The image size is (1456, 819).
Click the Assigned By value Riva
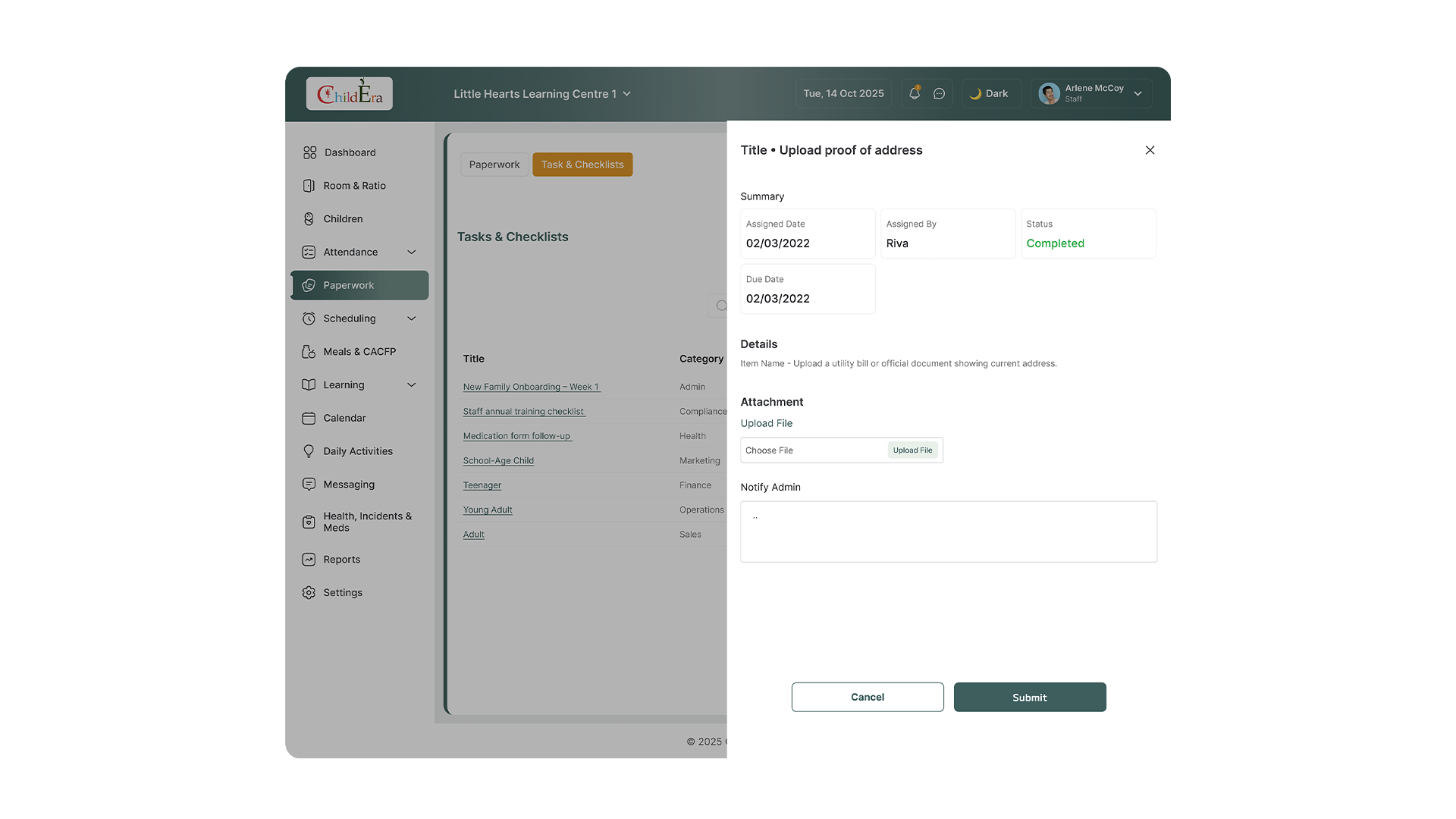897,243
